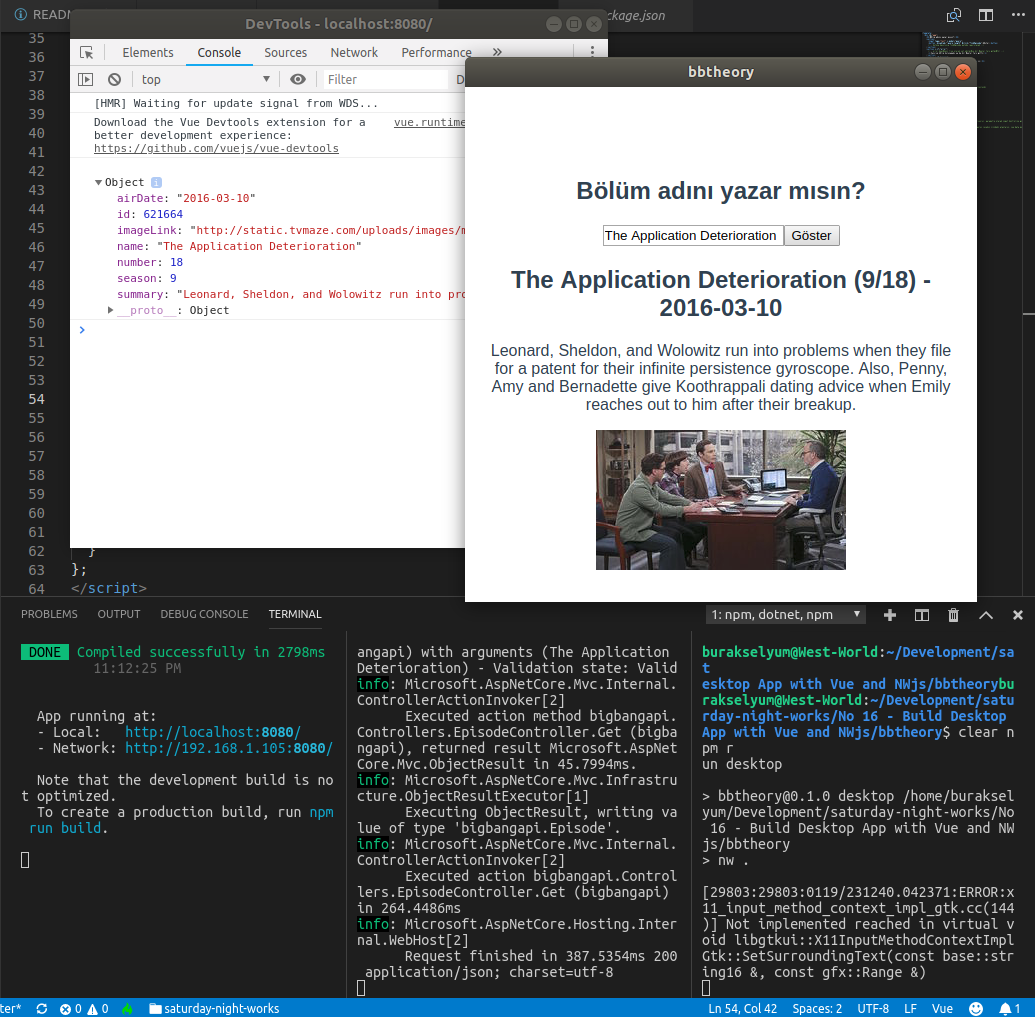The image size is (1035, 1017).
Task: Clear the DevTools console
Action: tap(115, 80)
